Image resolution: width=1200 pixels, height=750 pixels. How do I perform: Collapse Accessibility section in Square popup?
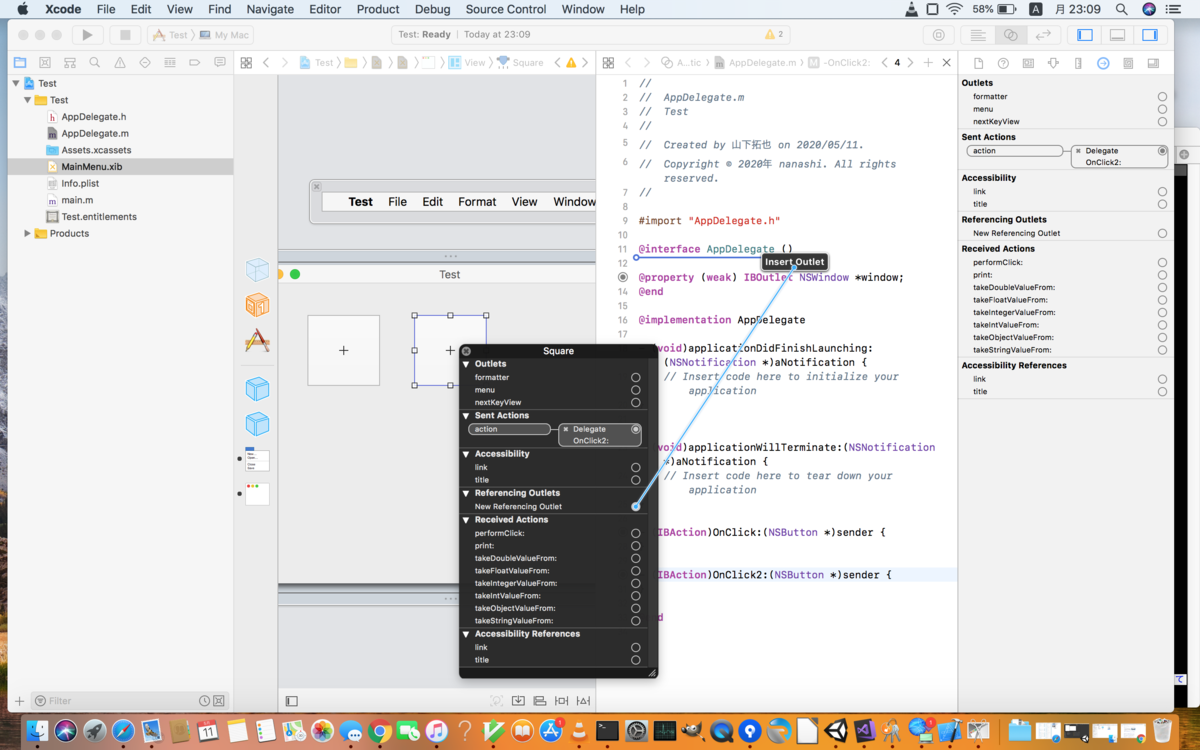(466, 454)
